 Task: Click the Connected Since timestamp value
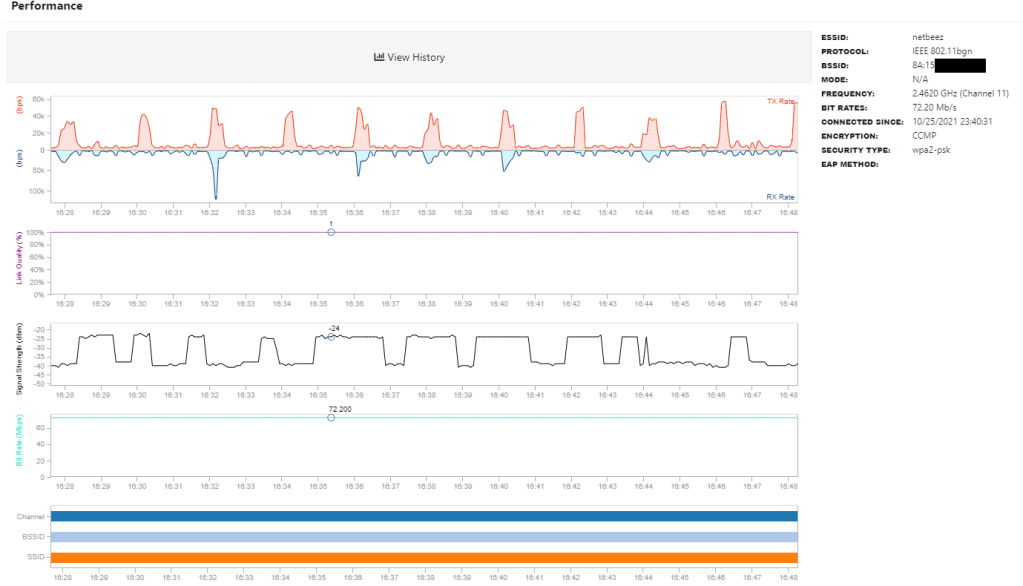point(952,121)
